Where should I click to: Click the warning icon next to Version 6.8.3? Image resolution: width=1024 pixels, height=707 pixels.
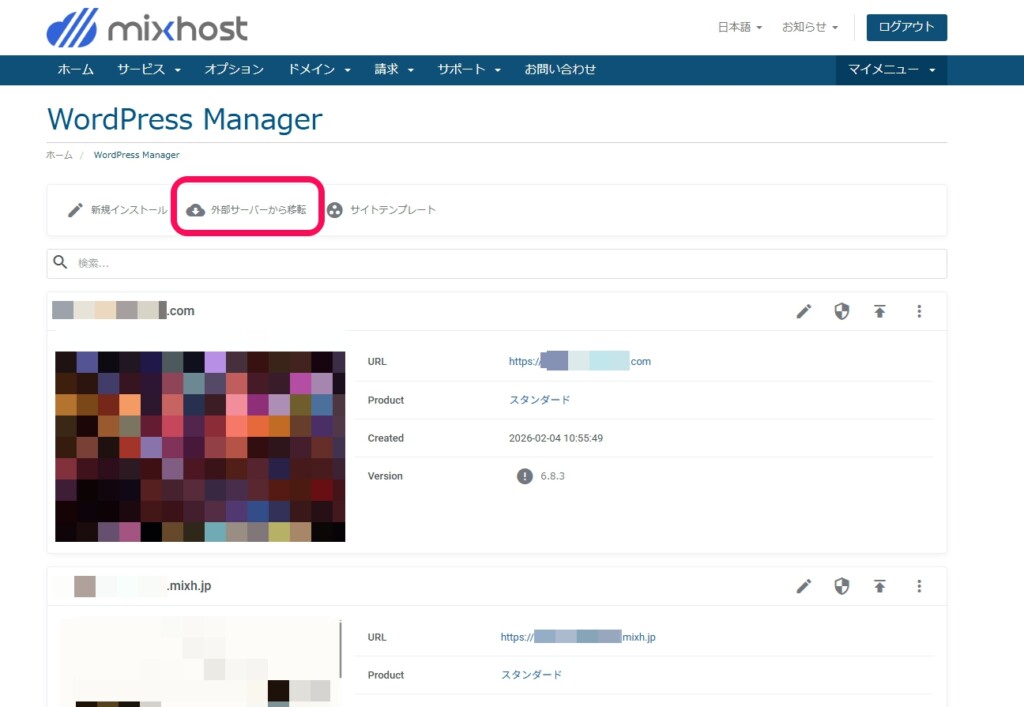click(524, 476)
